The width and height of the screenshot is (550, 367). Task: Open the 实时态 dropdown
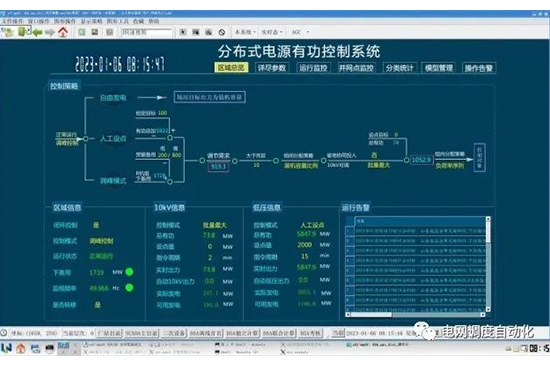[272, 32]
